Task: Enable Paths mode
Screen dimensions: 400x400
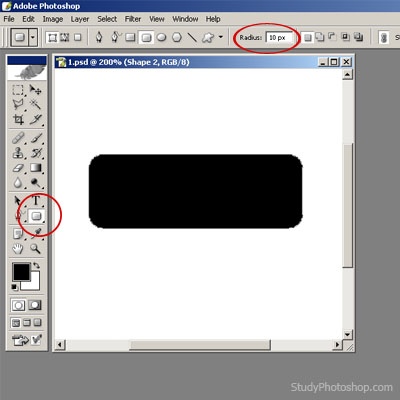Action: pos(65,37)
